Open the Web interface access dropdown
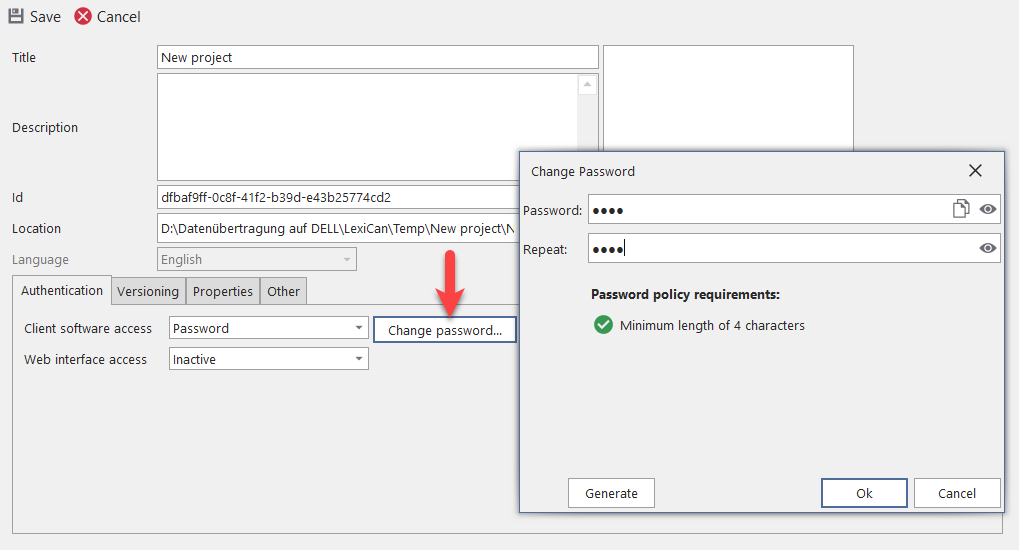1019x550 pixels. pyautogui.click(x=359, y=359)
